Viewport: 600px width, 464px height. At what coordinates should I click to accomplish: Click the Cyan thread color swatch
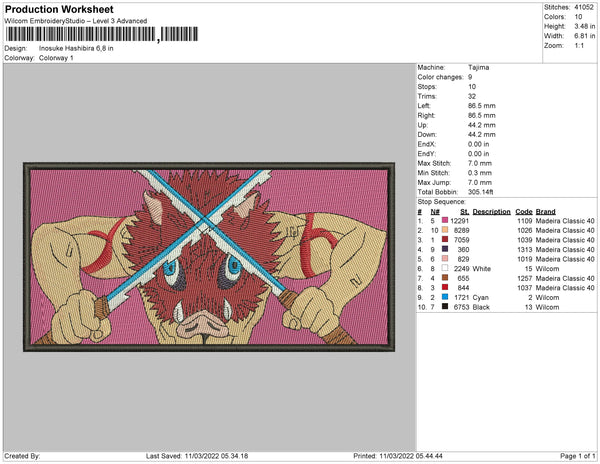point(445,297)
